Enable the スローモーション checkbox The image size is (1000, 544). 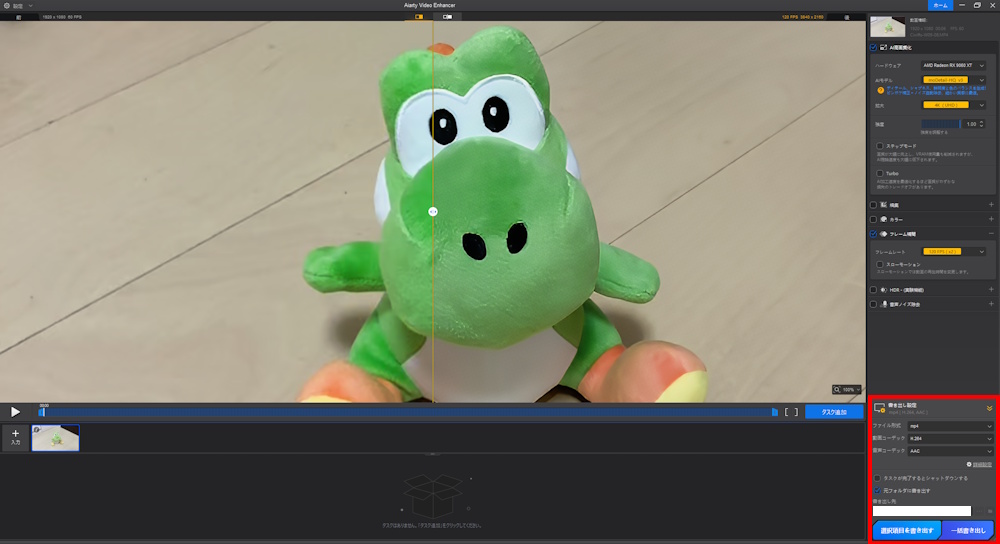tap(879, 265)
